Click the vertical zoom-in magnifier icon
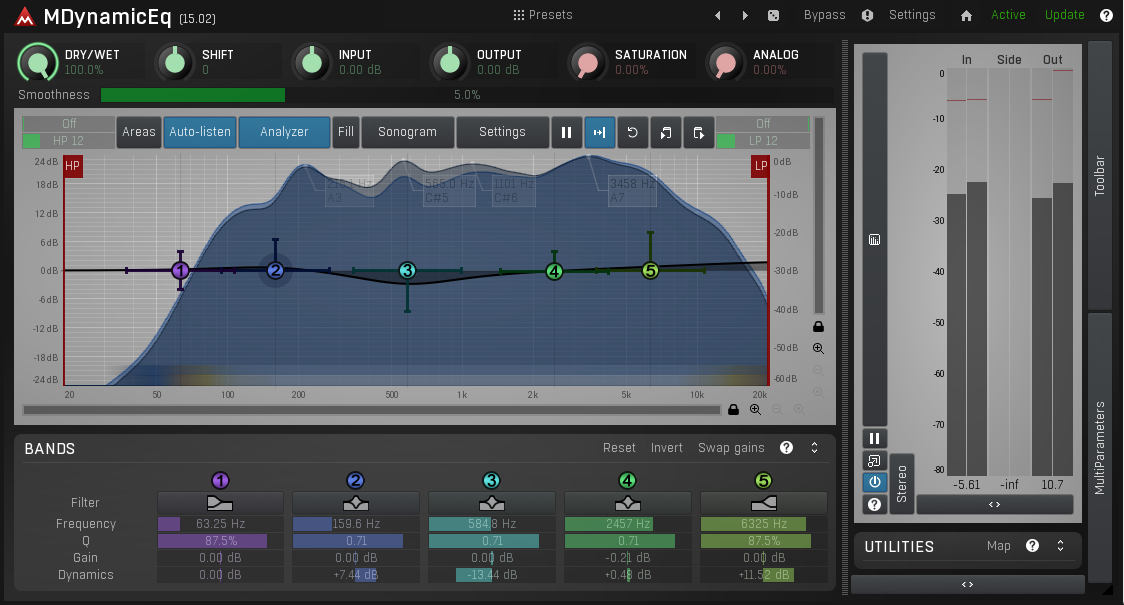Viewport: 1124px width, 605px height. [x=818, y=348]
